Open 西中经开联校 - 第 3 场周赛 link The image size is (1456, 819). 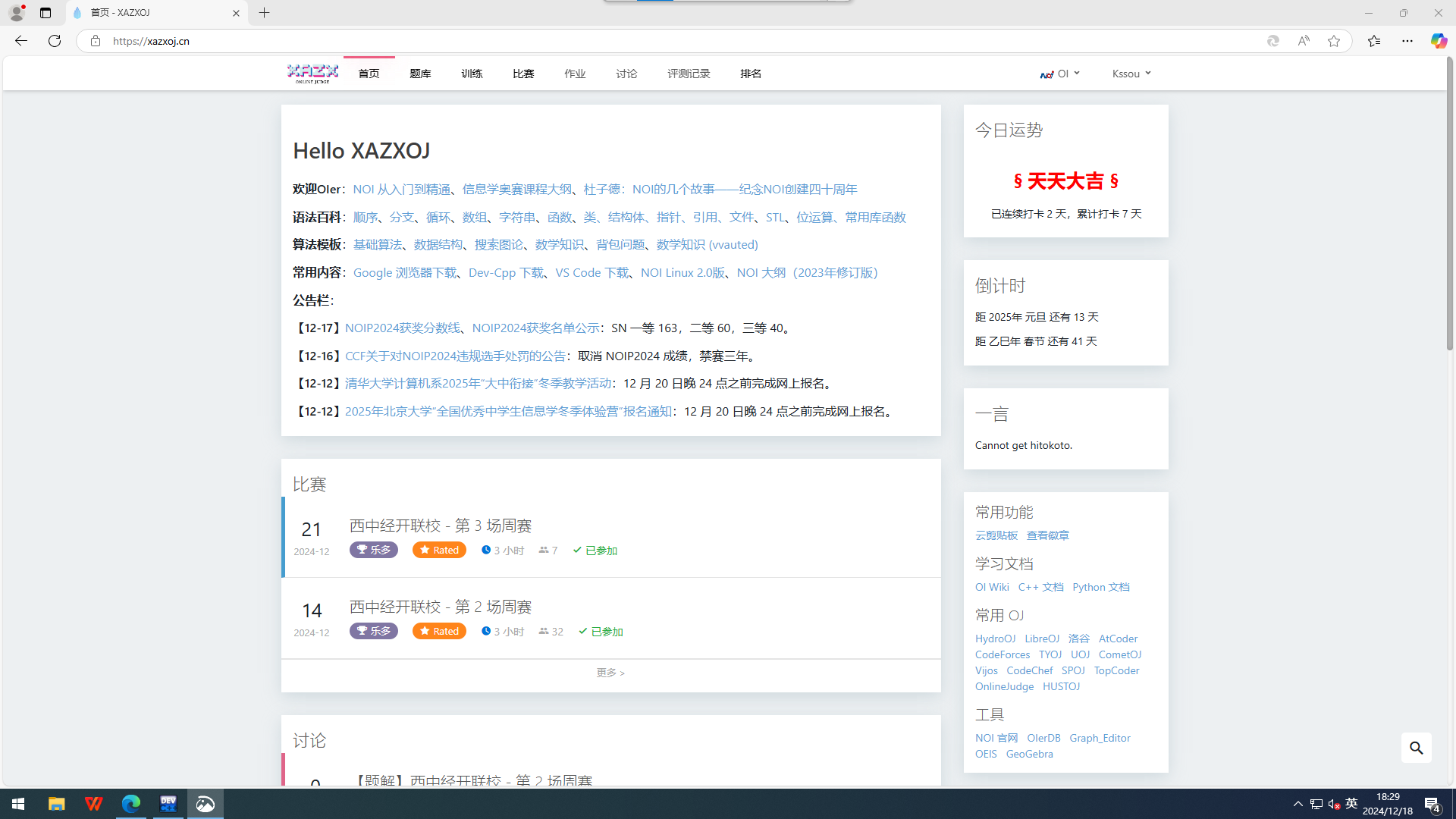tap(440, 526)
